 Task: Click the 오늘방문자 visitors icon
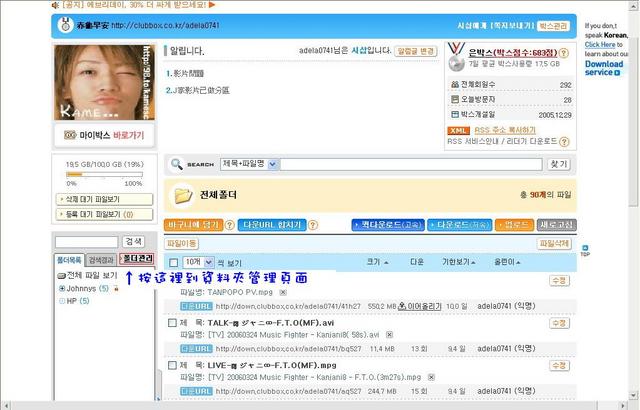point(455,100)
